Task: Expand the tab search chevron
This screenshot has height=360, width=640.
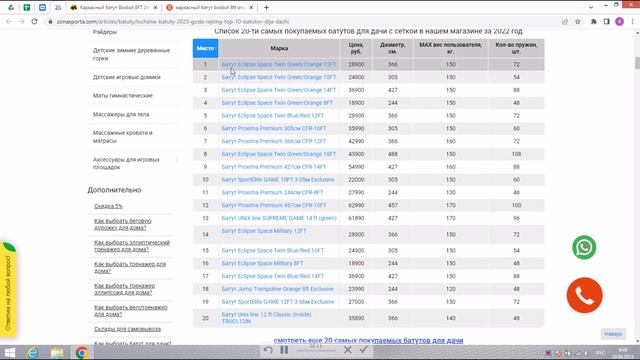Action: pyautogui.click(x=591, y=7)
